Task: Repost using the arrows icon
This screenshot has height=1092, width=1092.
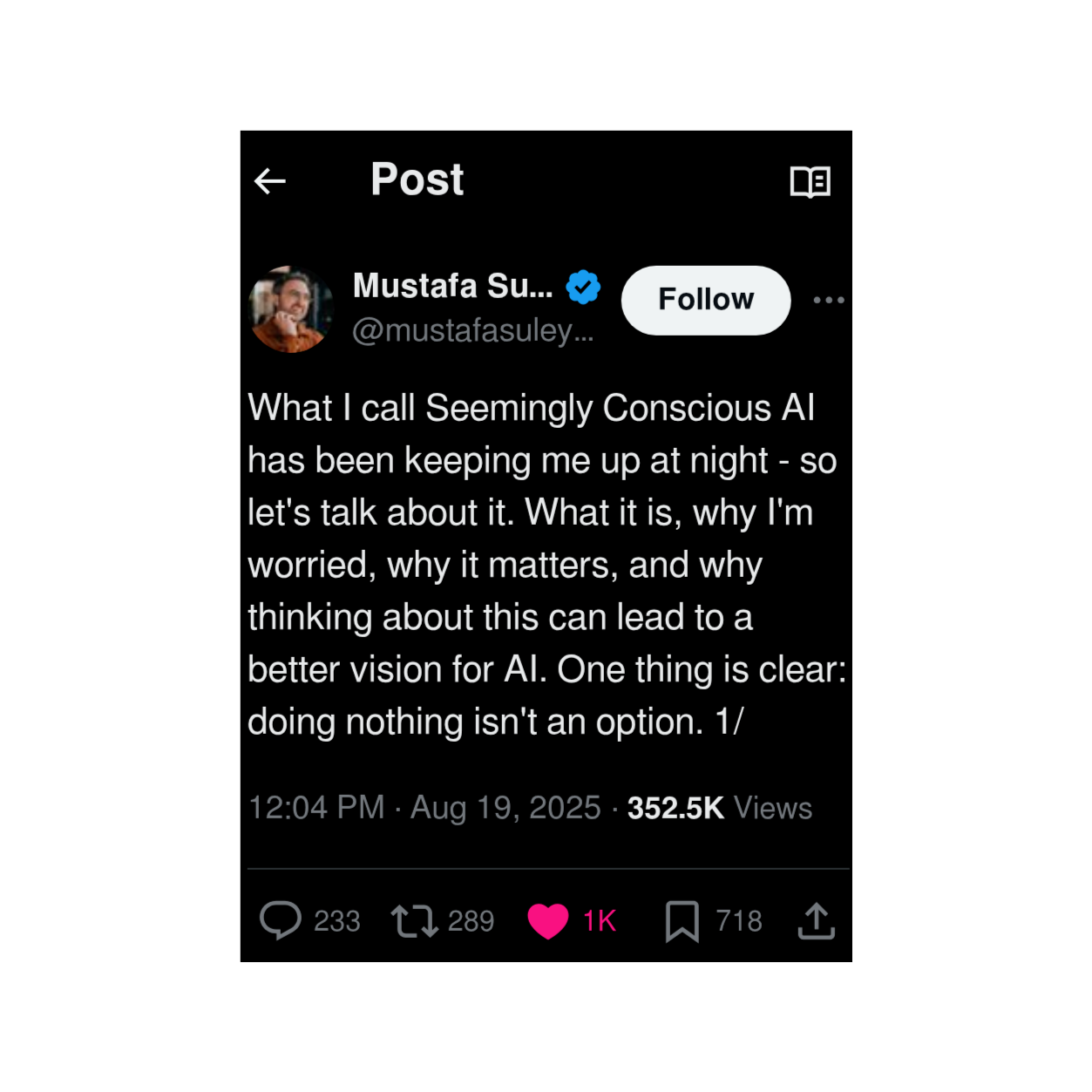Action: 414,921
